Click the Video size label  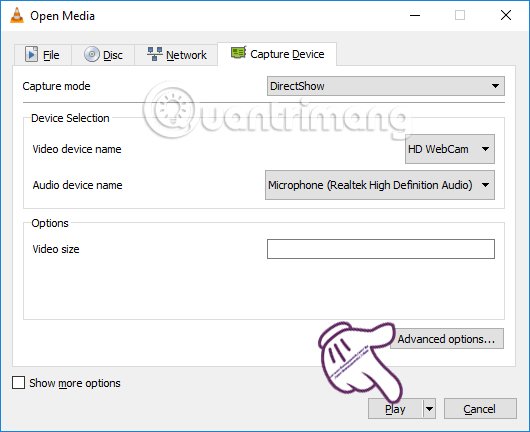tap(56, 249)
